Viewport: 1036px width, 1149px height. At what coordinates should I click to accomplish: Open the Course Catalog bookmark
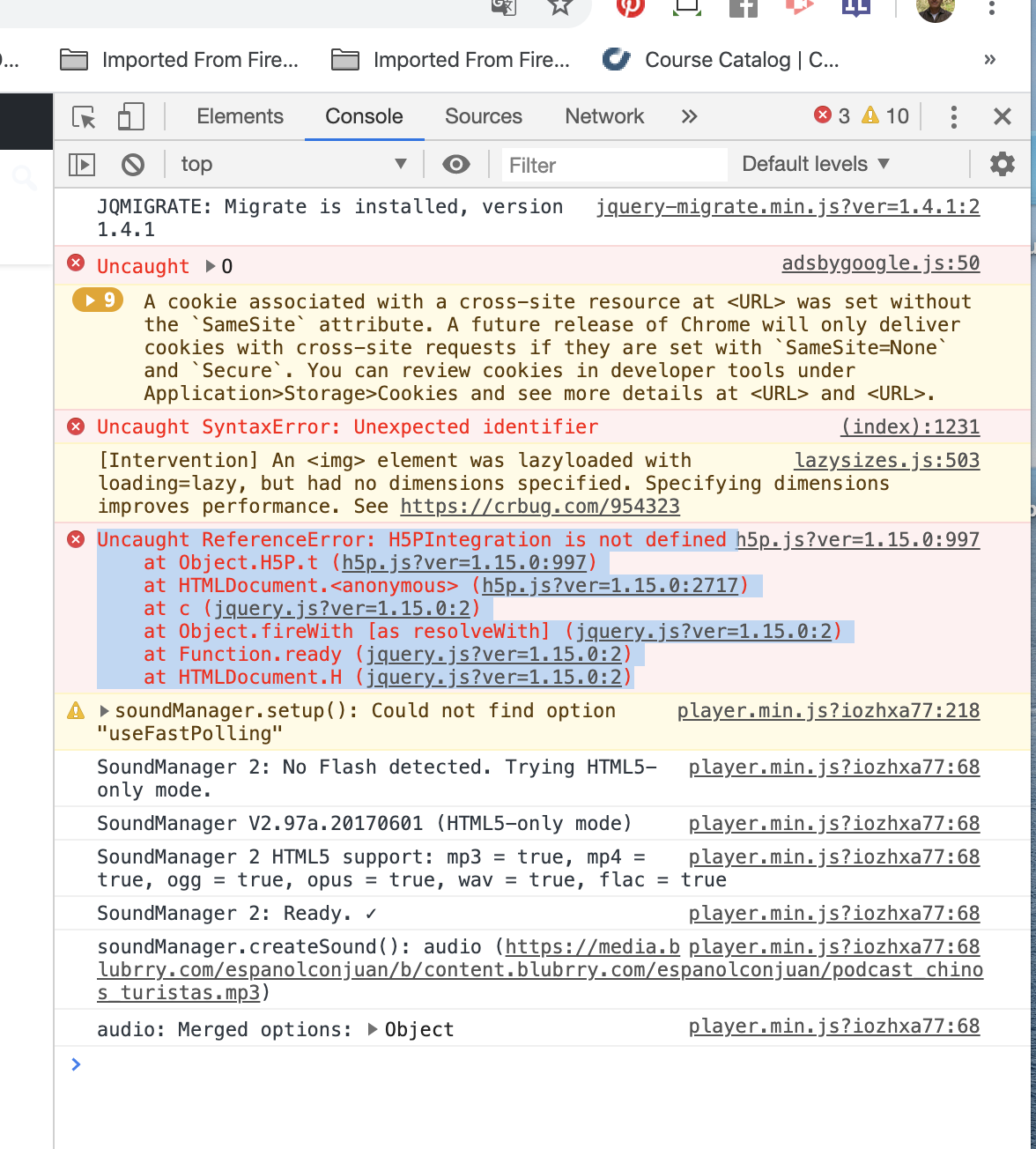click(721, 60)
